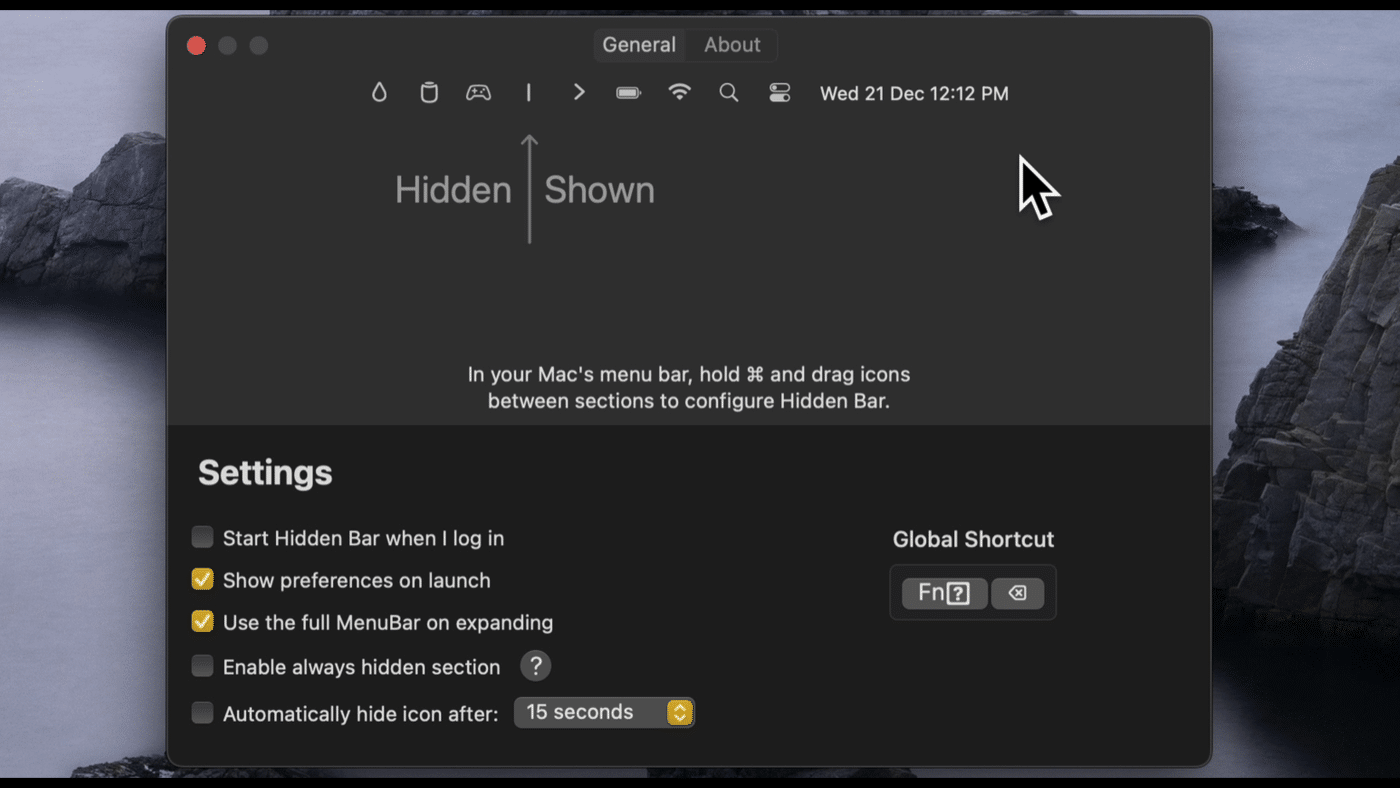Click the Fn shortcut recorder button
This screenshot has height=788, width=1400.
click(944, 593)
